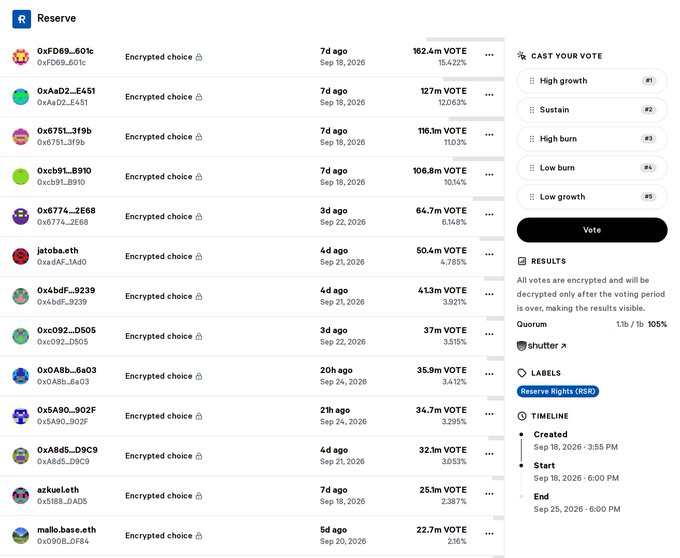Open more options for 0x4bdF...9239 vote

tap(489, 294)
